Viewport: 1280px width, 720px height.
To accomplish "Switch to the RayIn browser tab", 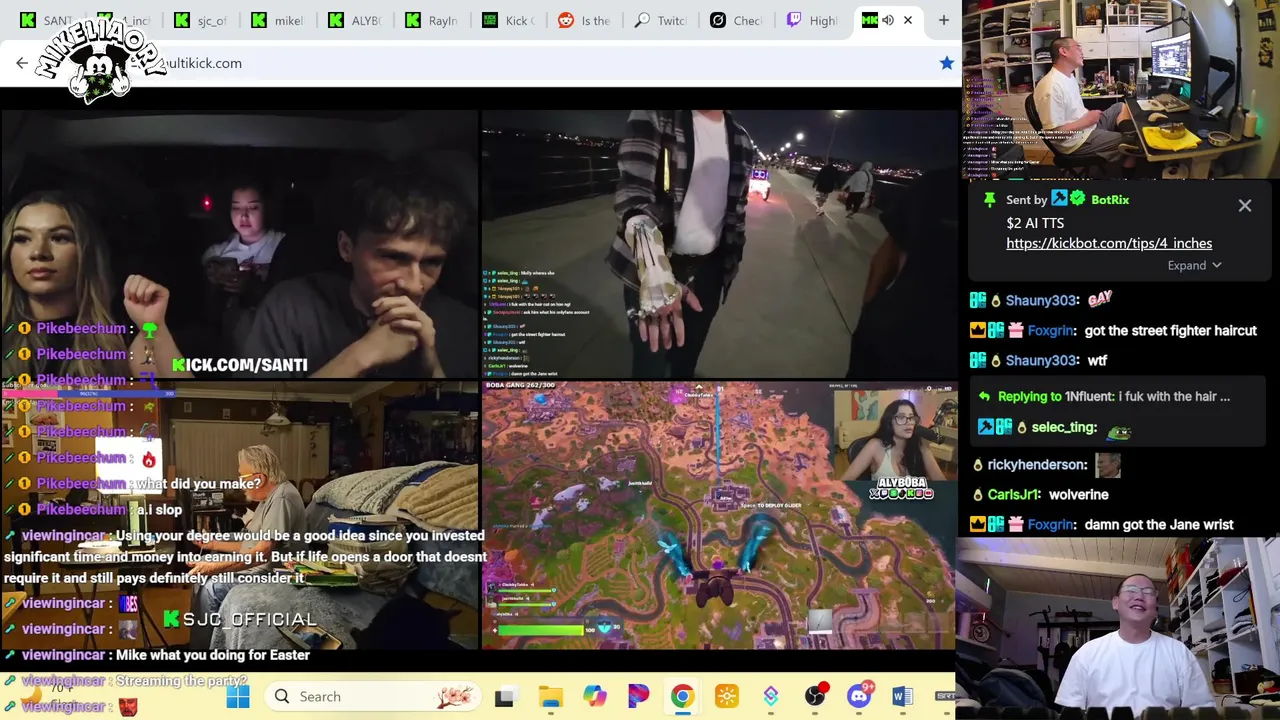I will coord(434,20).
